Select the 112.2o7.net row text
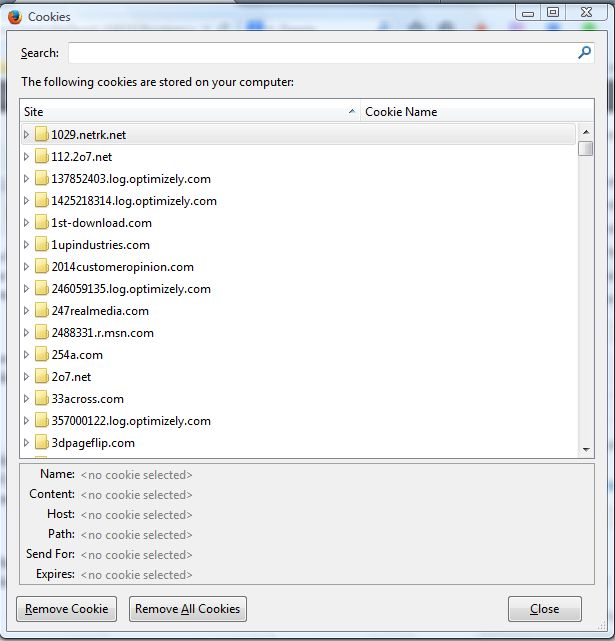 click(81, 157)
